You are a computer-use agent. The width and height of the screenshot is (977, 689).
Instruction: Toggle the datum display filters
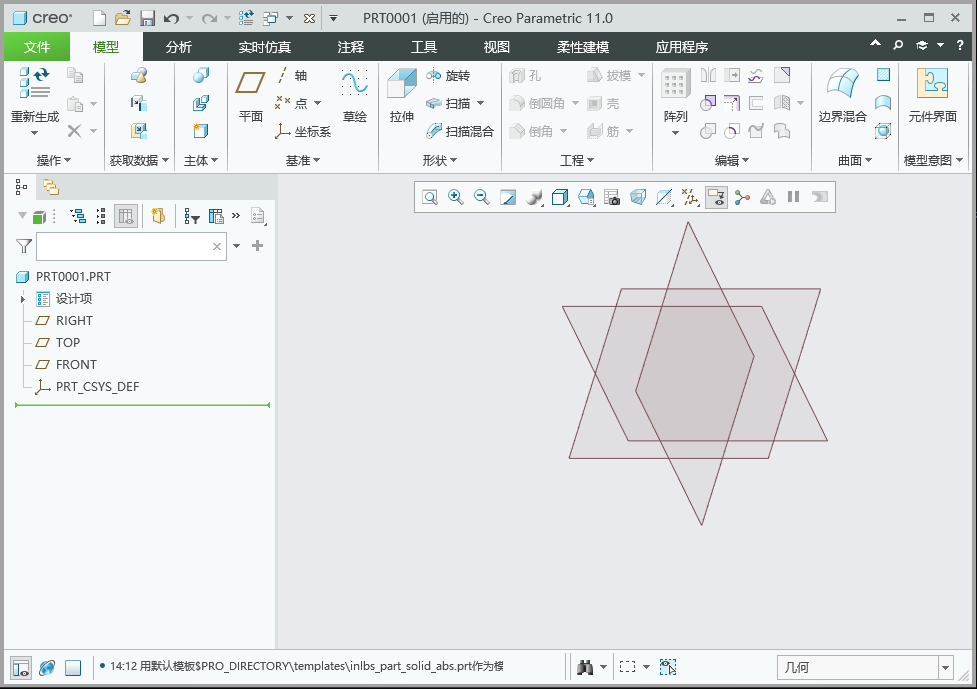click(x=689, y=197)
